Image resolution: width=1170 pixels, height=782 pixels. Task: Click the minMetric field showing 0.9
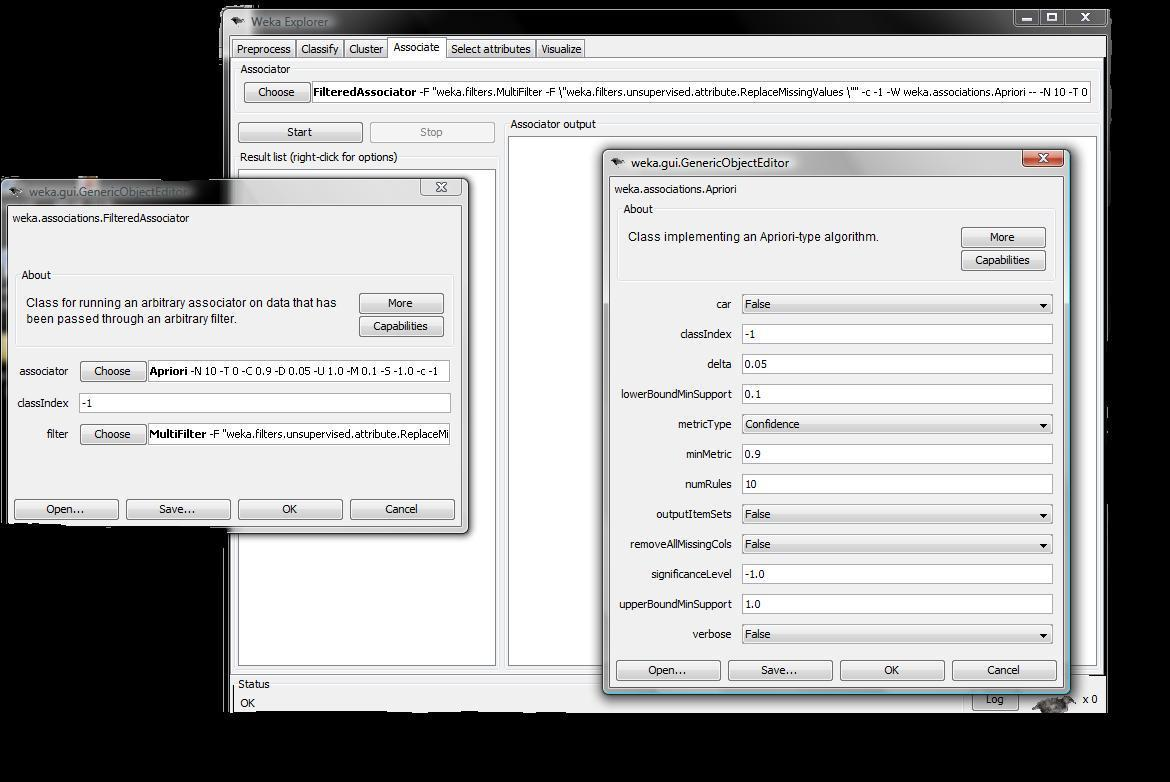pos(897,454)
